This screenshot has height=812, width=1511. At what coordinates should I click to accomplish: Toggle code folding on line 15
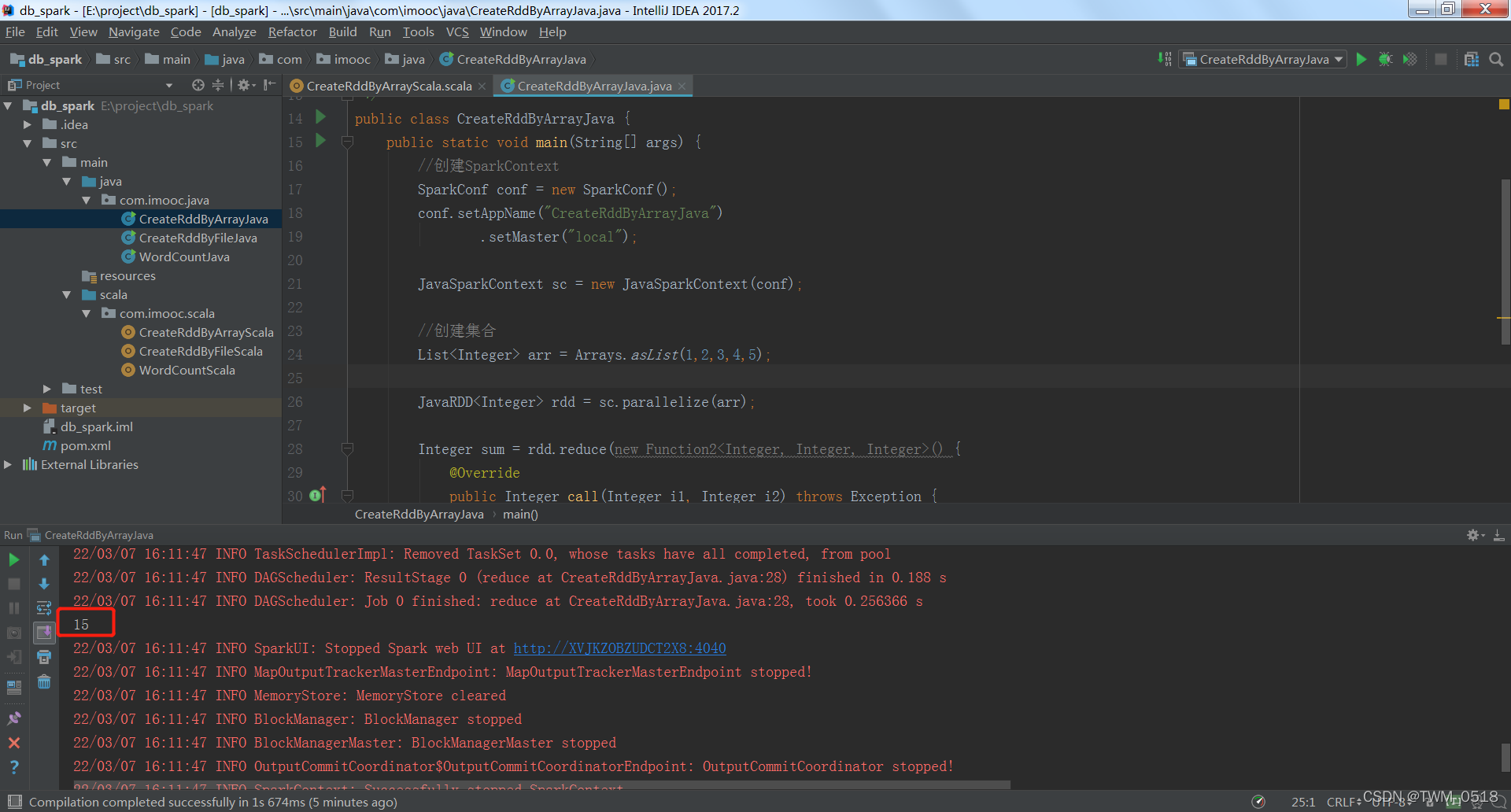pos(347,142)
